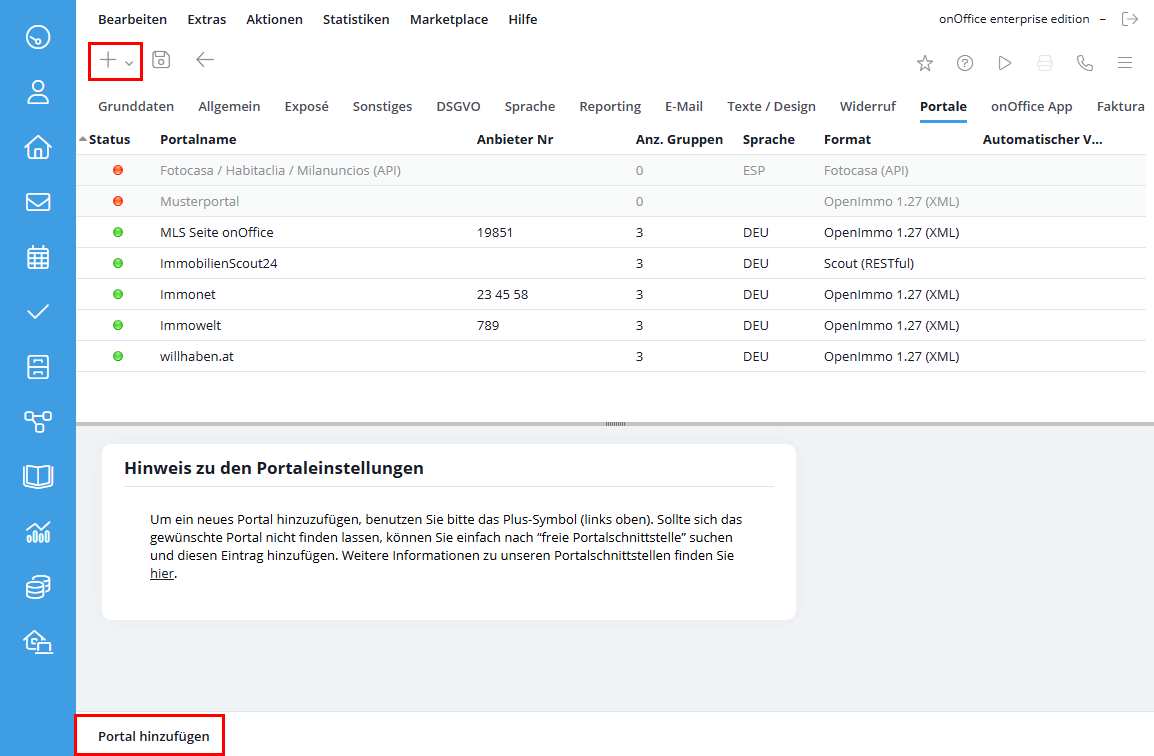Select the MLS Seite onOffice row
1154x756 pixels.
(x=611, y=232)
